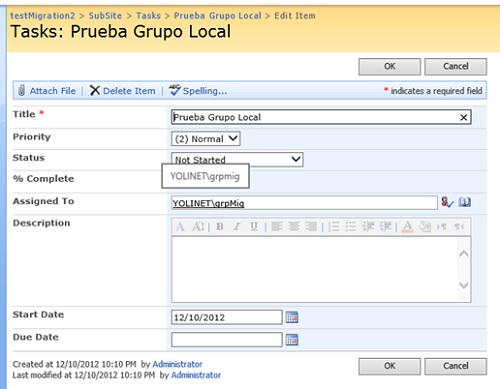Open Tasks breadcrumb link
Screen dimensions: 500x389
click(x=148, y=16)
